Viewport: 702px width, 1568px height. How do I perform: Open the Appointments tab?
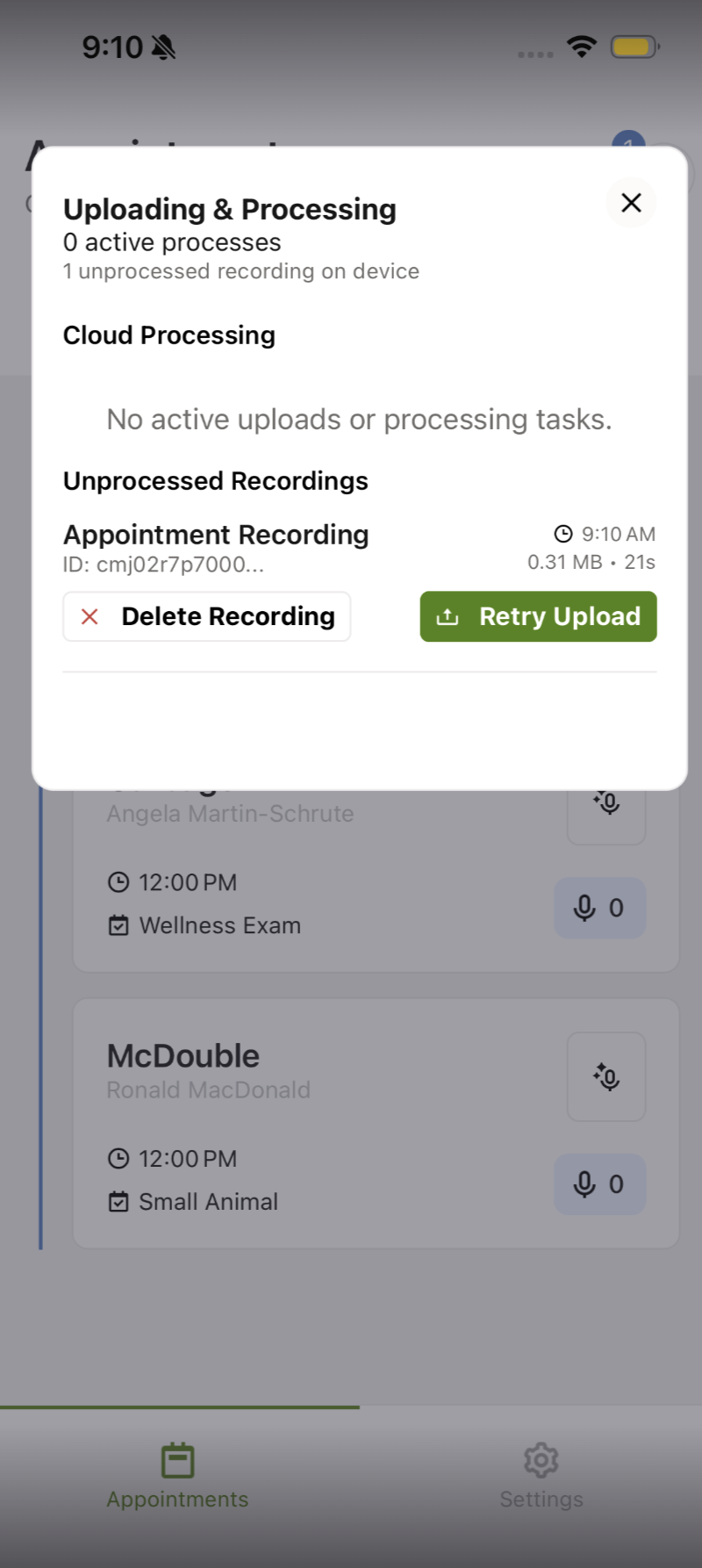(x=178, y=1477)
